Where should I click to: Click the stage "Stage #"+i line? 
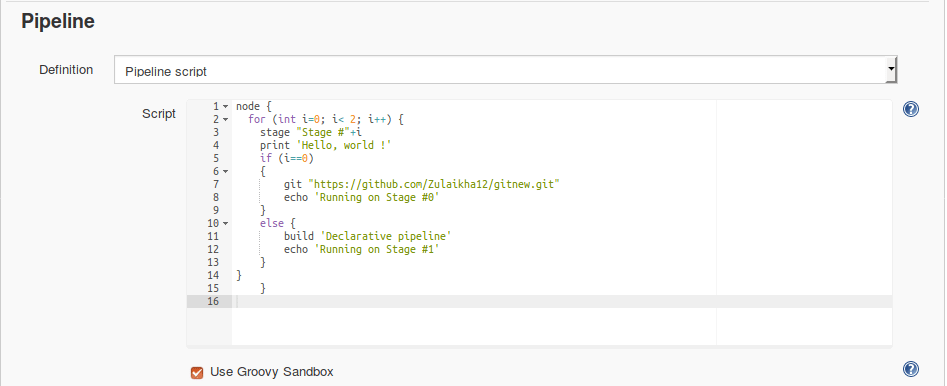(311, 132)
